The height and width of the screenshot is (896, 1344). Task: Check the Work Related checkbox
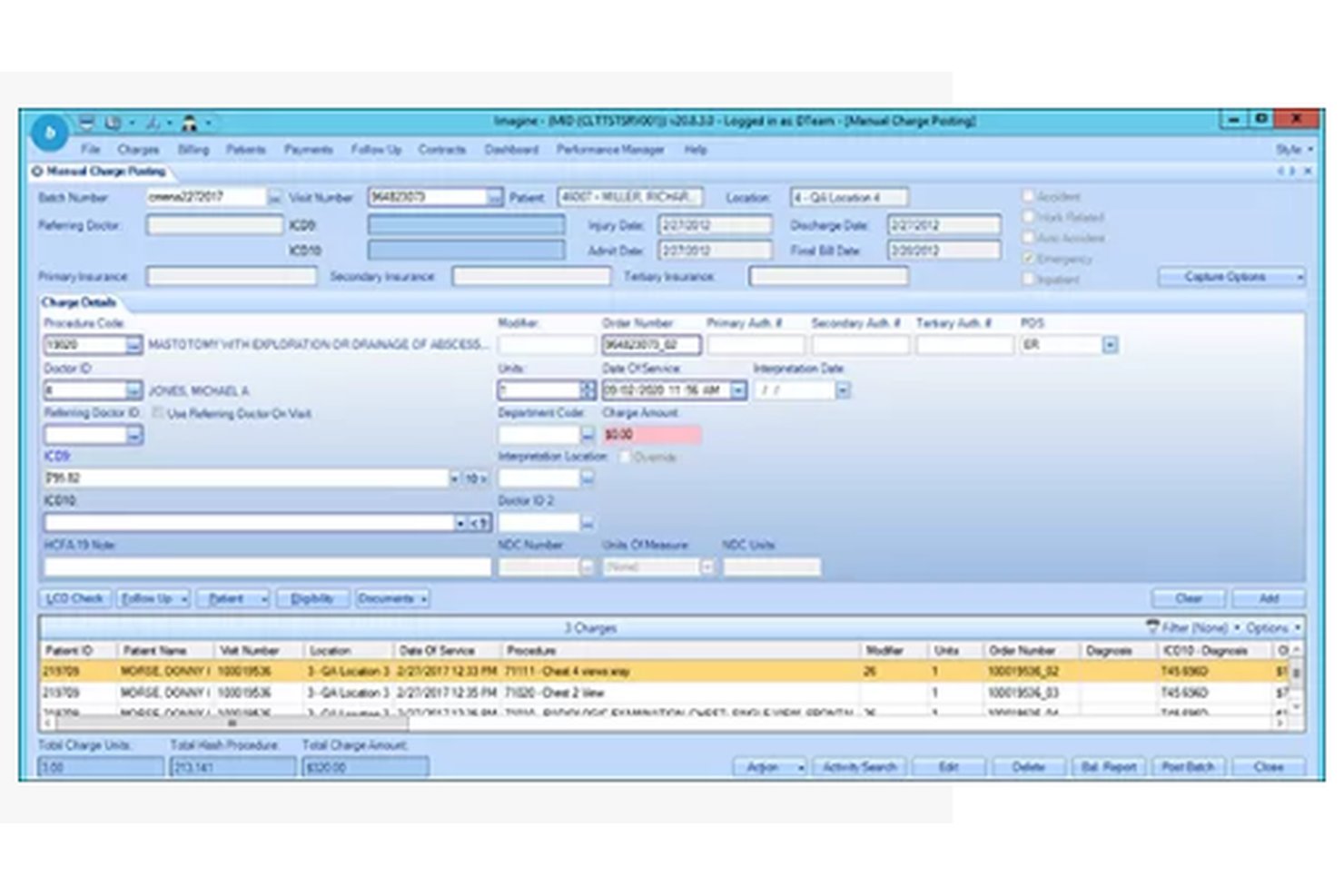point(1028,217)
